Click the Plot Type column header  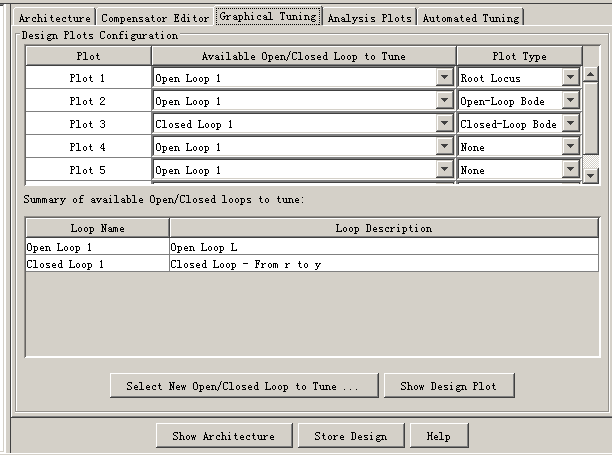coord(519,56)
